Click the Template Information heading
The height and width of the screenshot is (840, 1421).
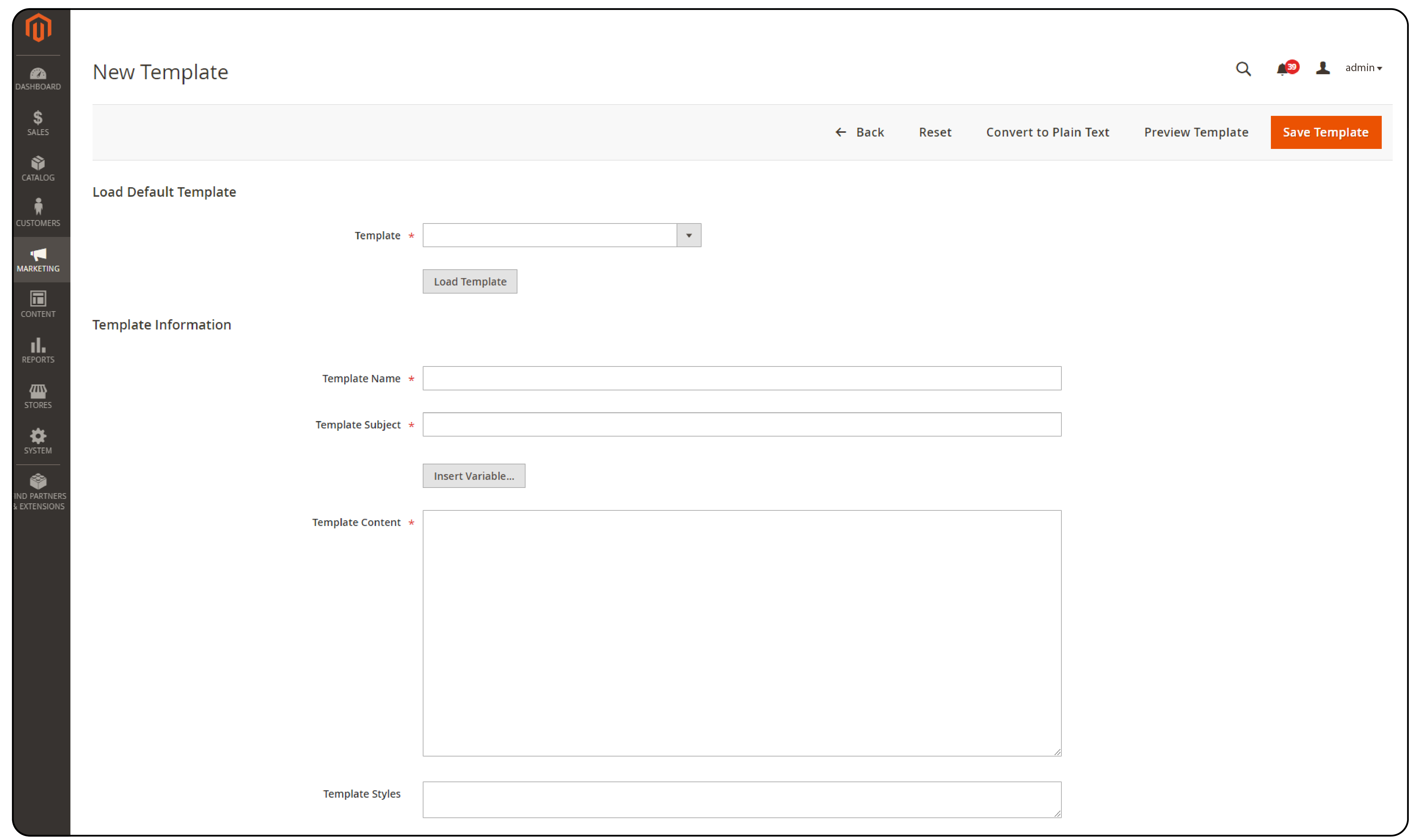162,325
